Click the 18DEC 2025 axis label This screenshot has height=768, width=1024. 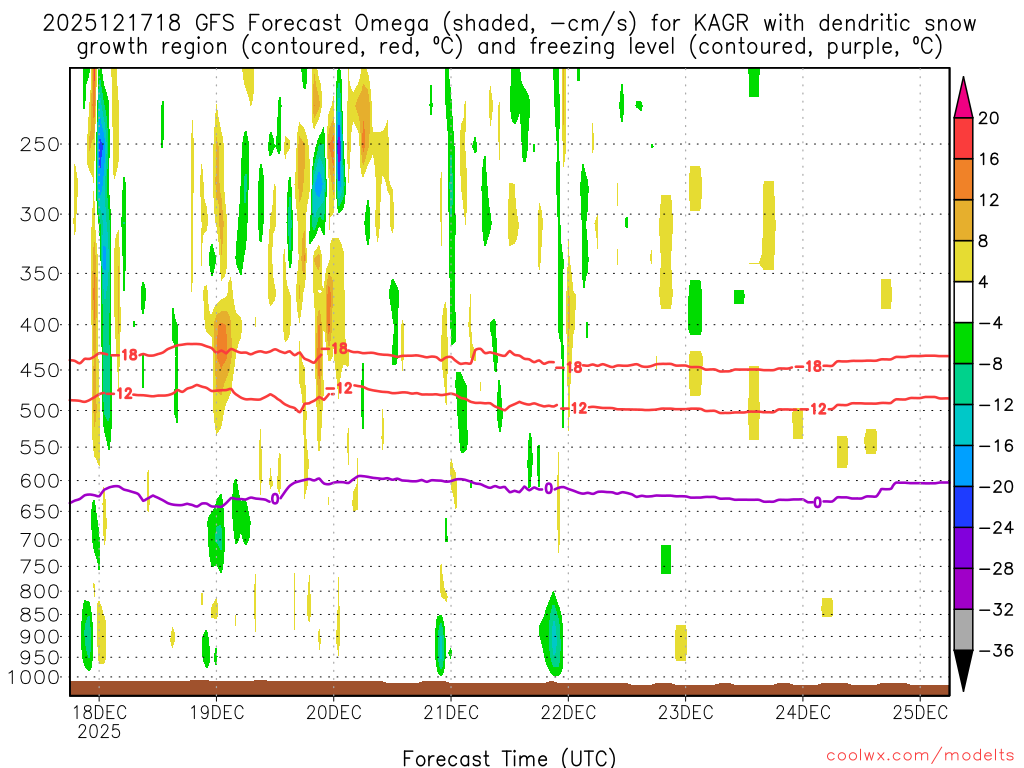click(x=99, y=722)
